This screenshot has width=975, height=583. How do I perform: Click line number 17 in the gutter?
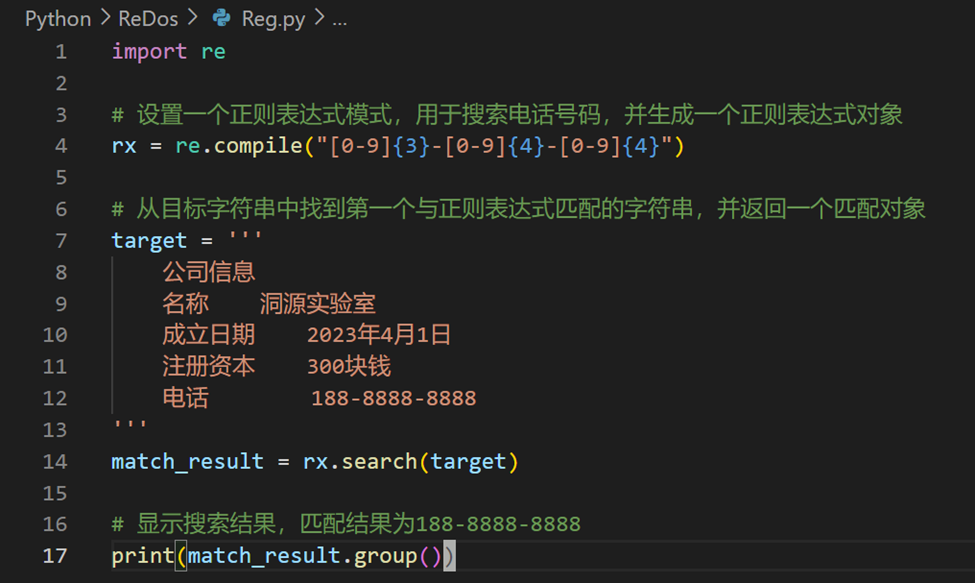55,555
